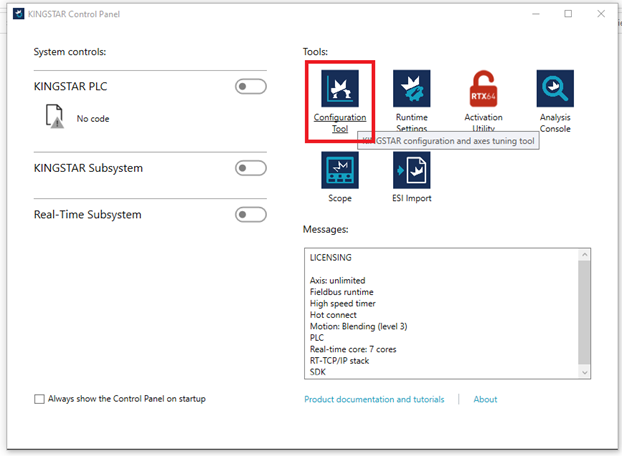Screen dimensions: 622x456
Task: Open the Scope tool
Action: pyautogui.click(x=340, y=171)
